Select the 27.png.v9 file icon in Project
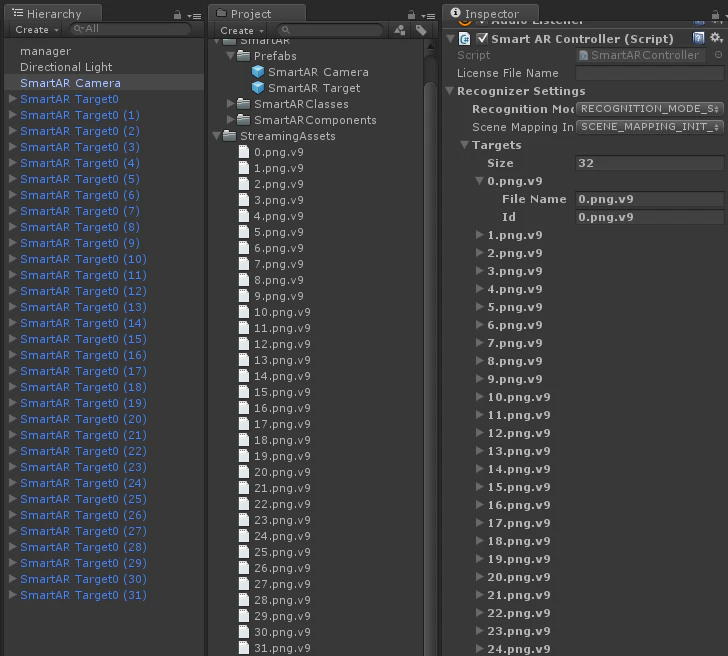The height and width of the screenshot is (656, 728). (244, 584)
